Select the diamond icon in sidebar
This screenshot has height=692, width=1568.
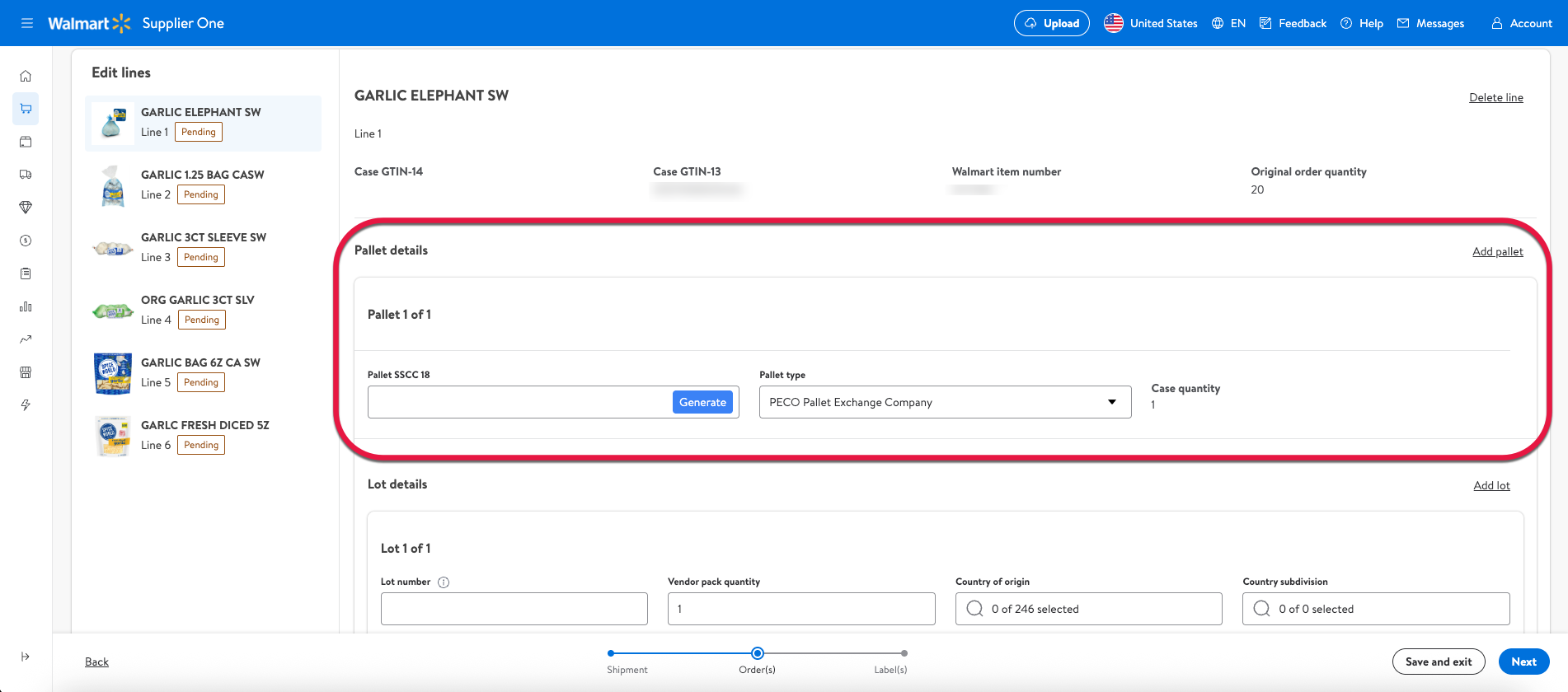click(x=26, y=208)
